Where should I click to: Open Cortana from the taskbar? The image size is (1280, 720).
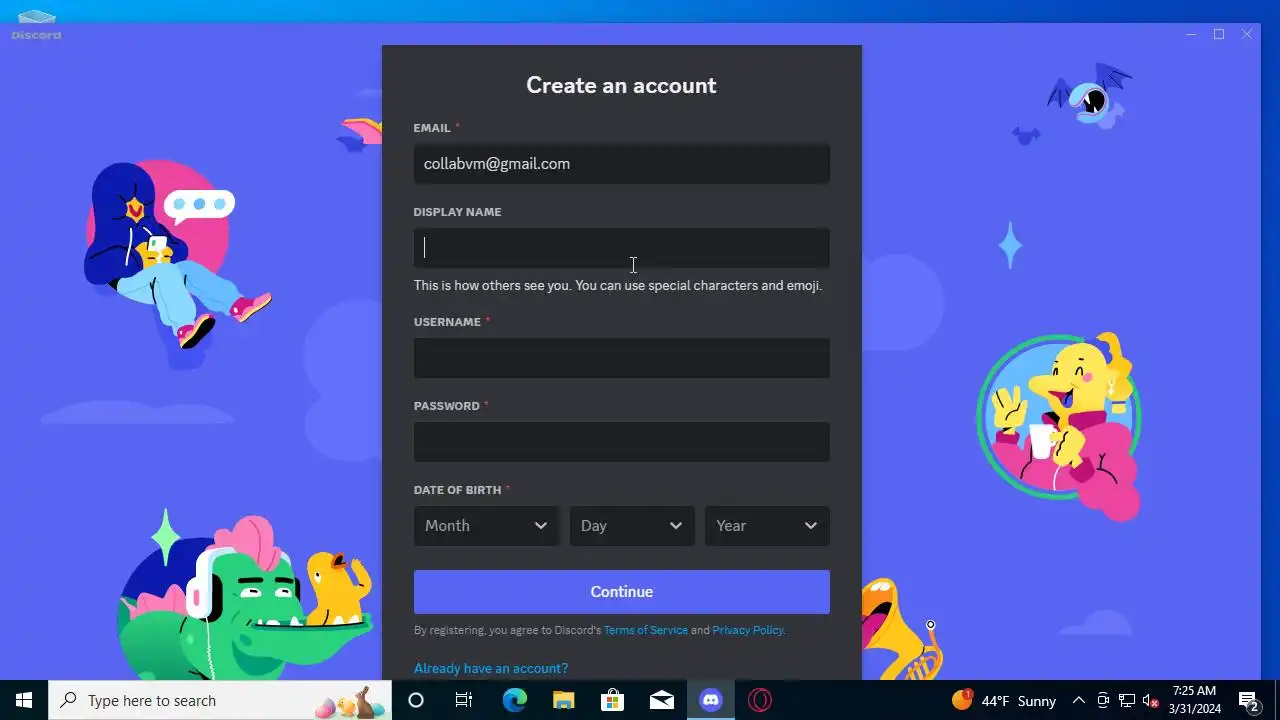tap(416, 700)
